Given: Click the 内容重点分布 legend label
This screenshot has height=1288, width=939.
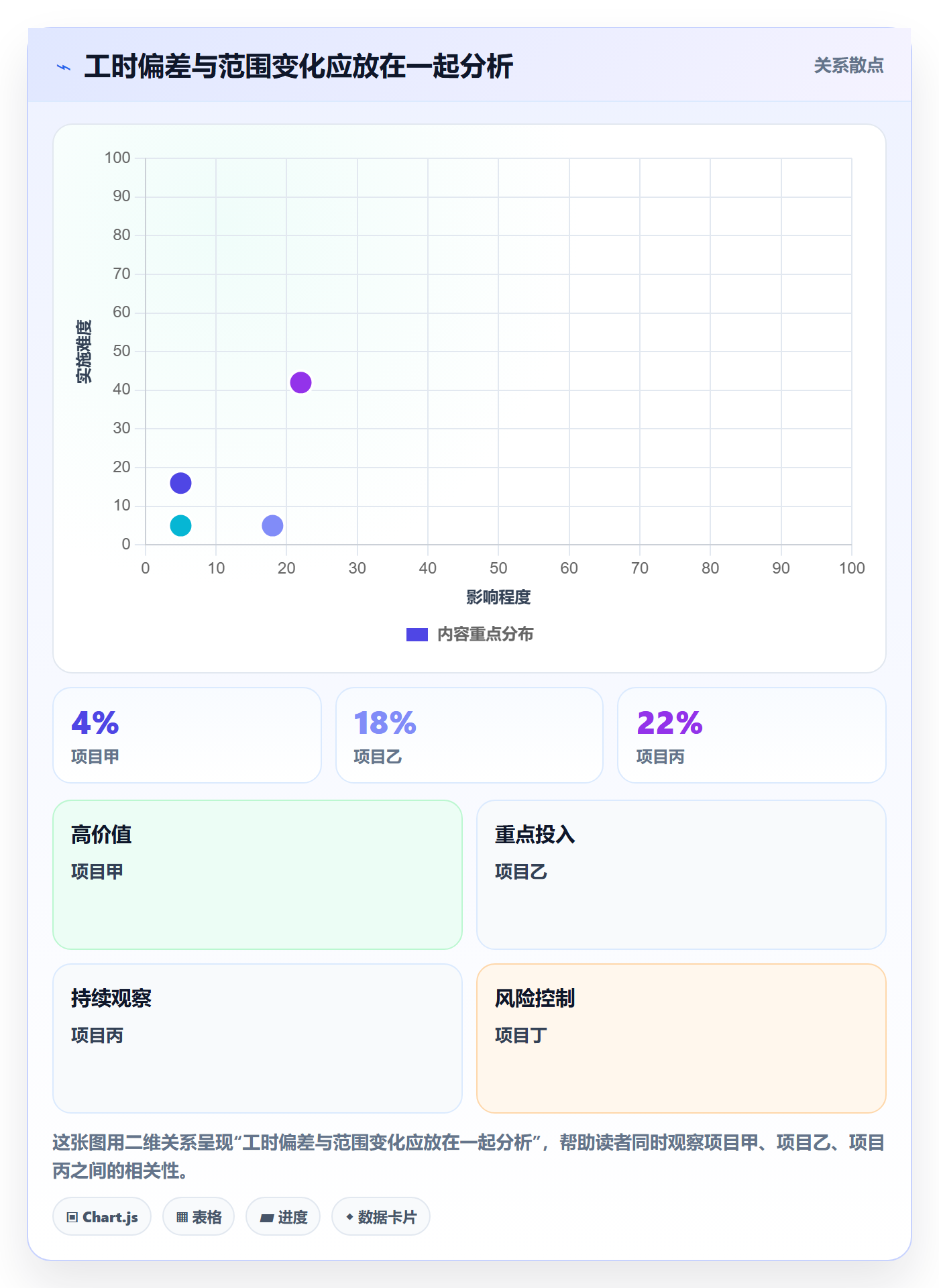Looking at the screenshot, I should coord(485,635).
